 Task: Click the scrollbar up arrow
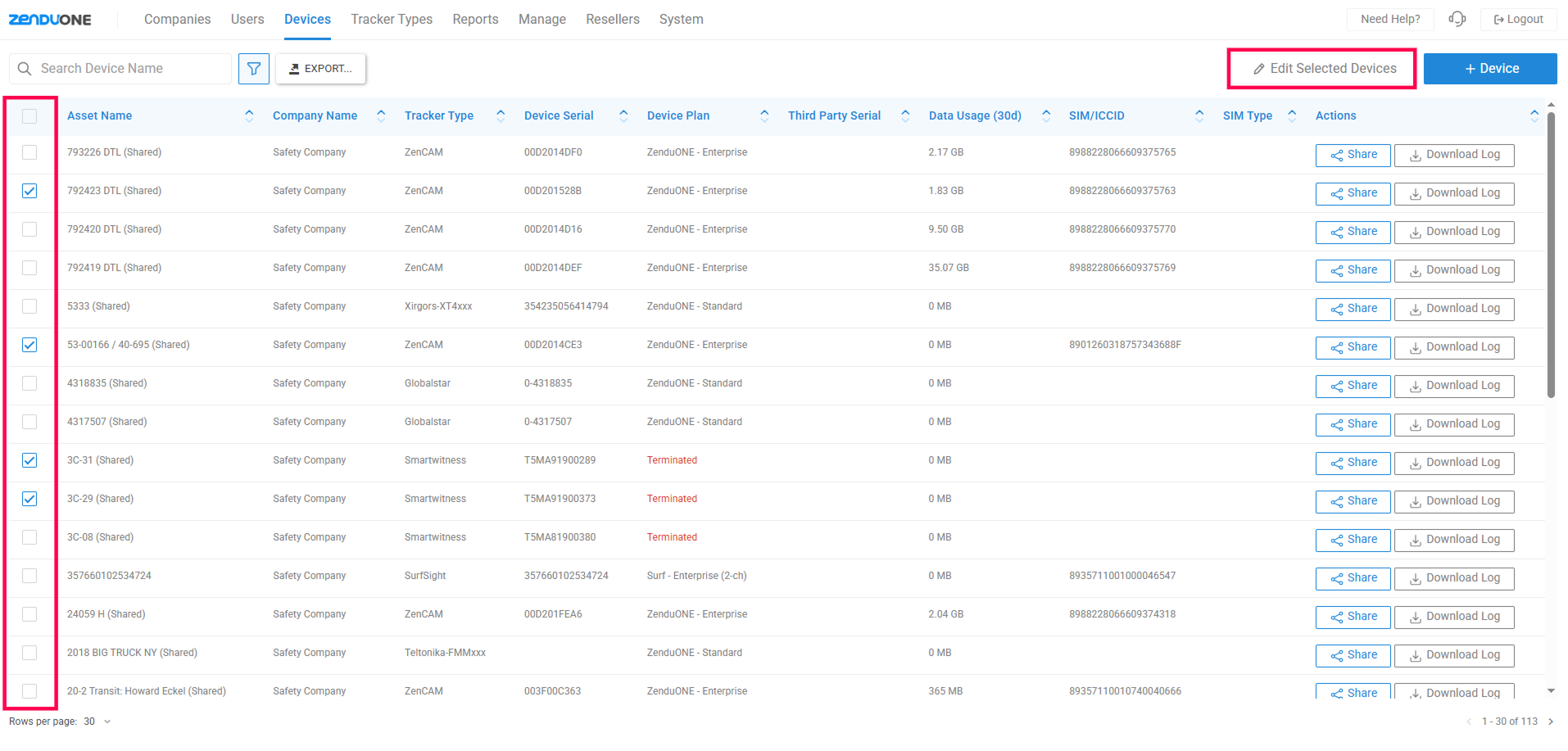point(1551,105)
